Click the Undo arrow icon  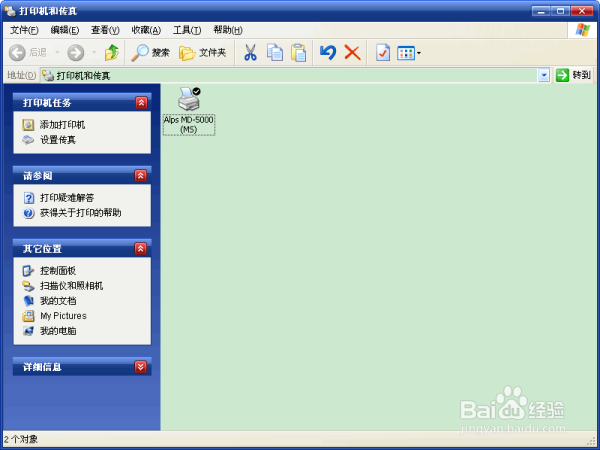click(328, 52)
